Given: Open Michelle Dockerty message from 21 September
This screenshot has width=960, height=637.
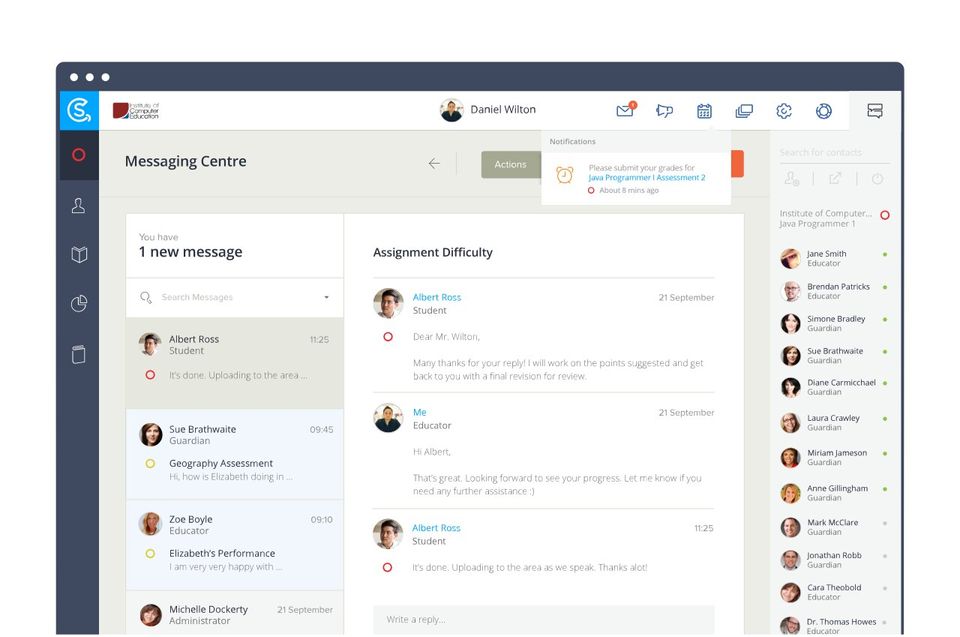Looking at the screenshot, I should point(234,614).
